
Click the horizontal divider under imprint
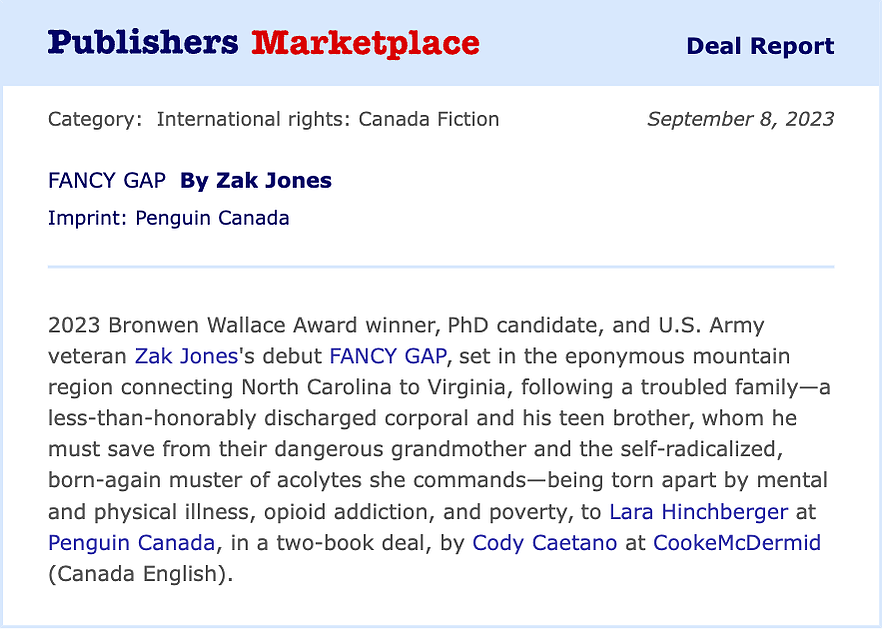[x=441, y=267]
